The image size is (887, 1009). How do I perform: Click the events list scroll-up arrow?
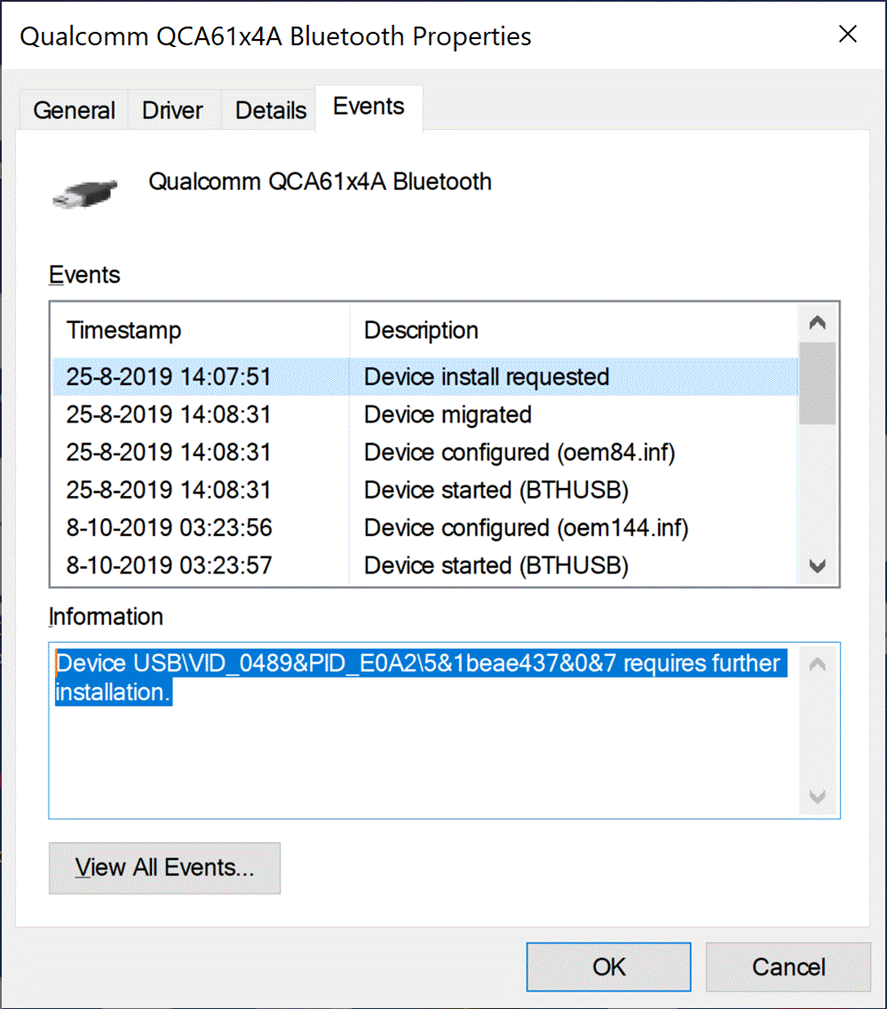(817, 322)
